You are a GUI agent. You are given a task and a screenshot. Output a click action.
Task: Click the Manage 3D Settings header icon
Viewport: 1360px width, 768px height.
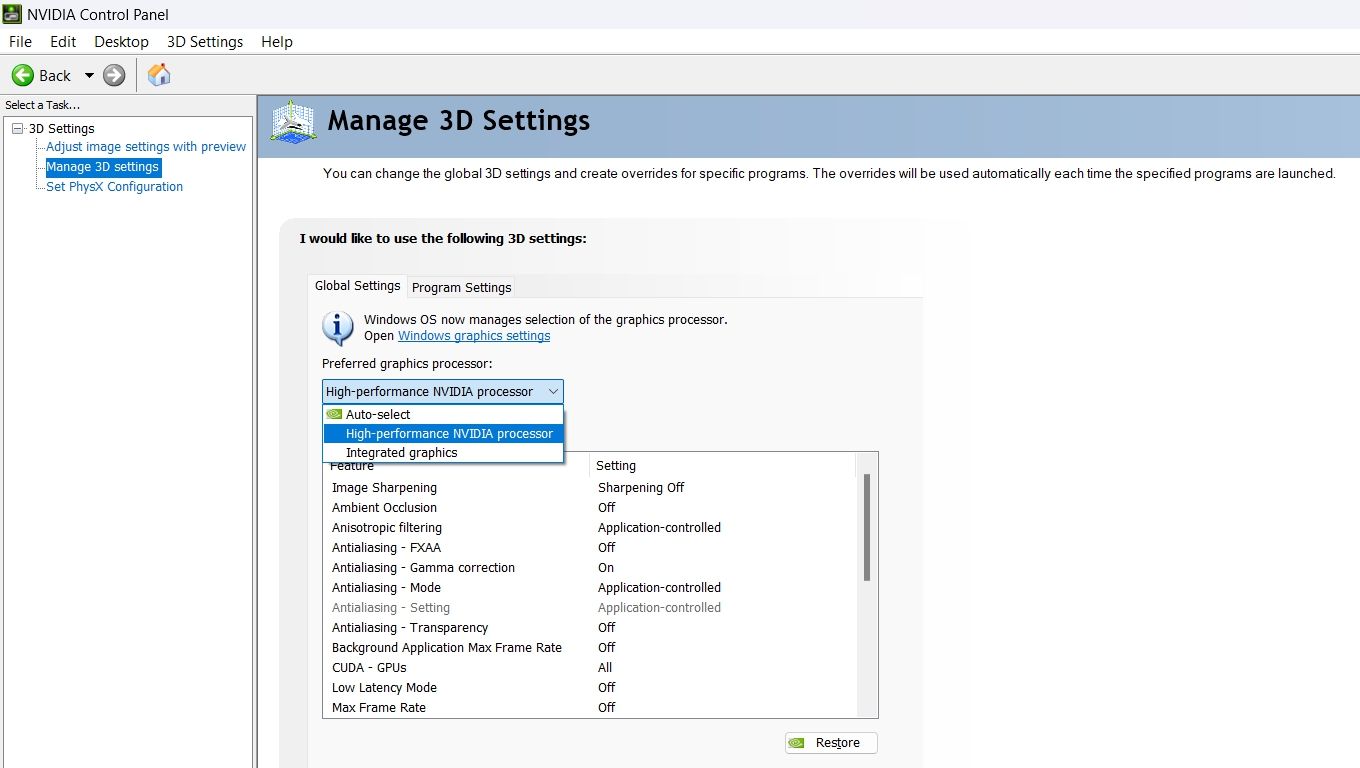coord(294,122)
